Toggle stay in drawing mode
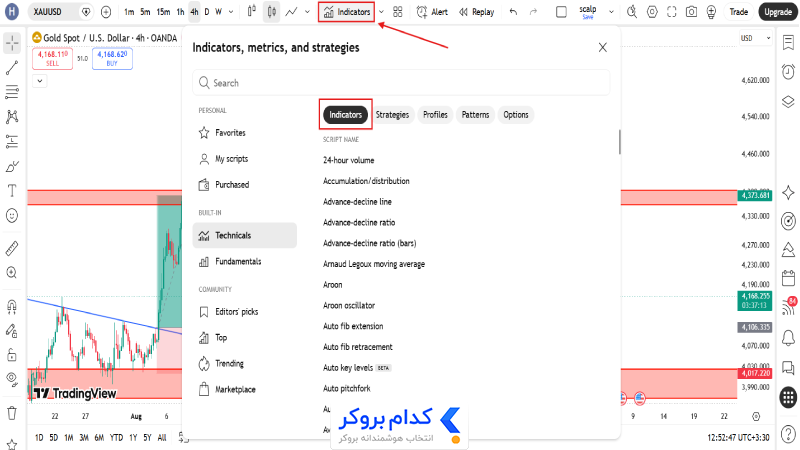800x450 pixels. 12,331
